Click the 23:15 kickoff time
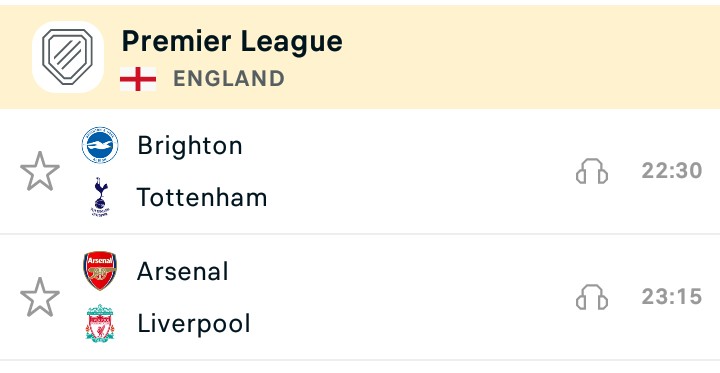This screenshot has height=373, width=720. point(672,297)
